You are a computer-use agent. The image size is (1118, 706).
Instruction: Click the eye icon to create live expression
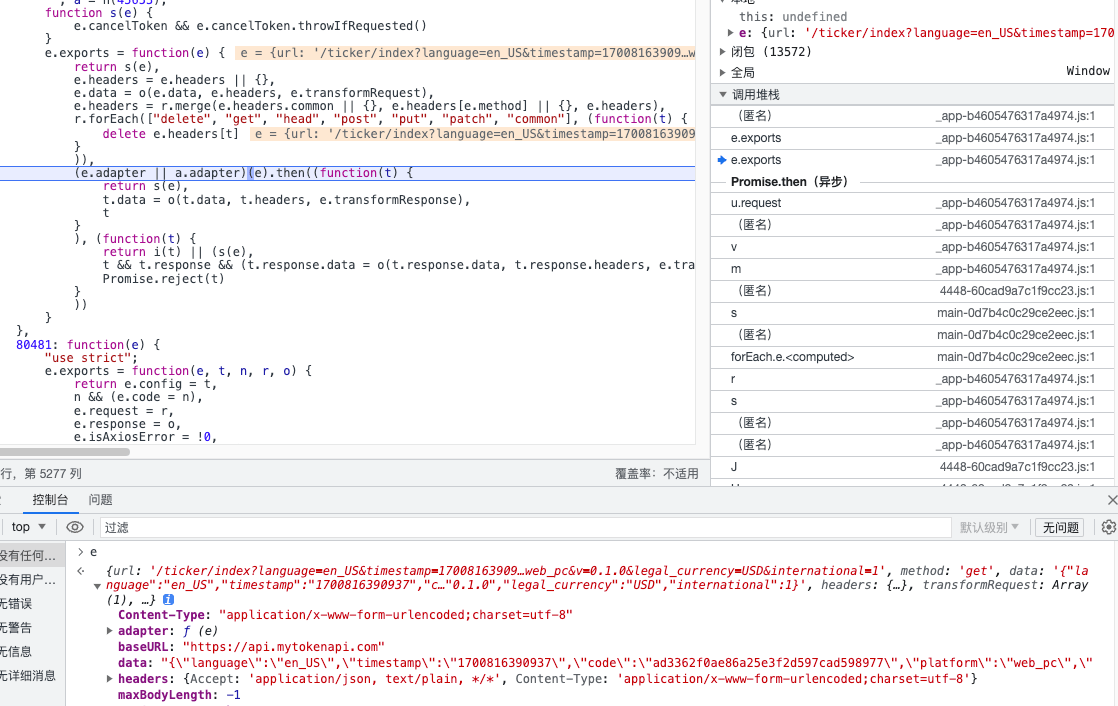(x=75, y=527)
